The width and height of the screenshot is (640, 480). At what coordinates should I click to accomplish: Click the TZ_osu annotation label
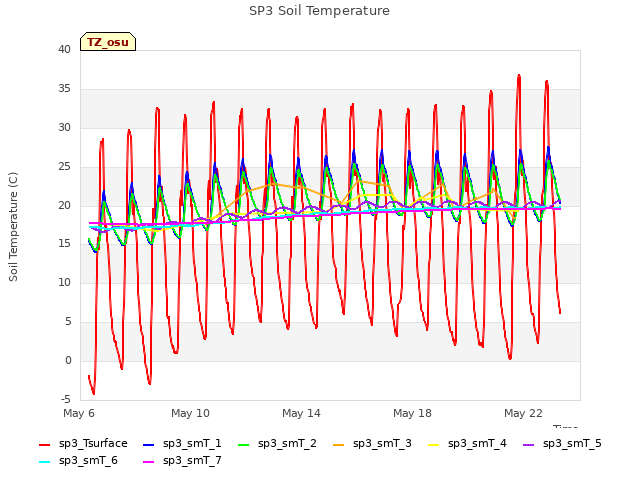(108, 42)
